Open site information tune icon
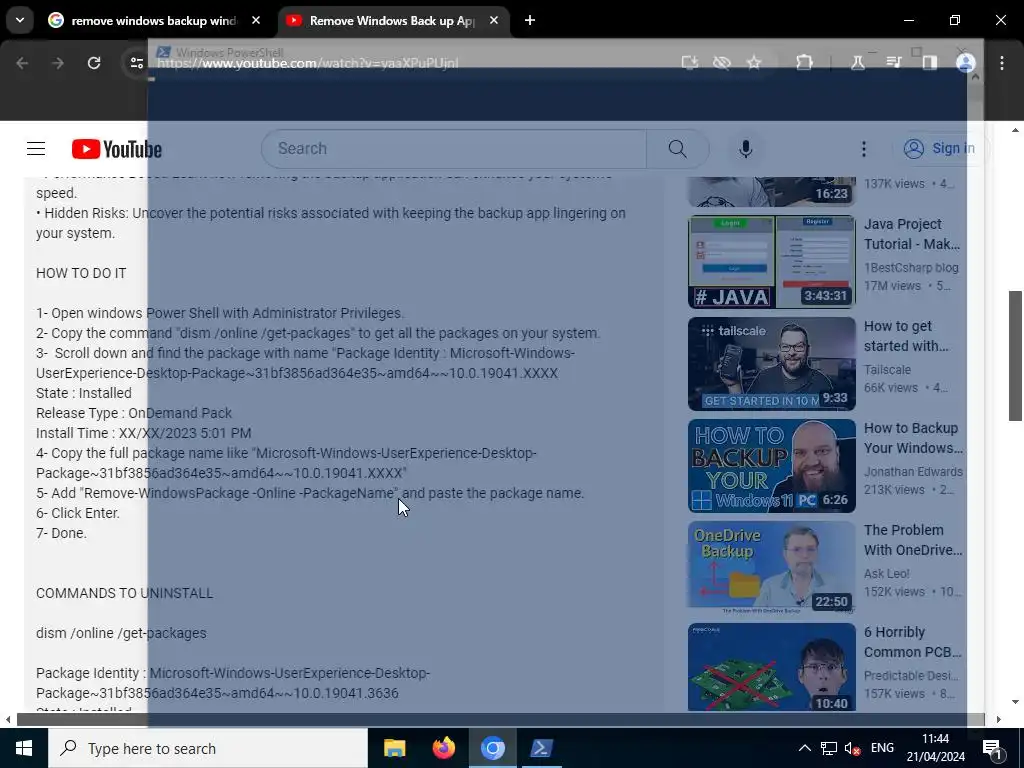This screenshot has width=1024, height=768. (x=136, y=63)
